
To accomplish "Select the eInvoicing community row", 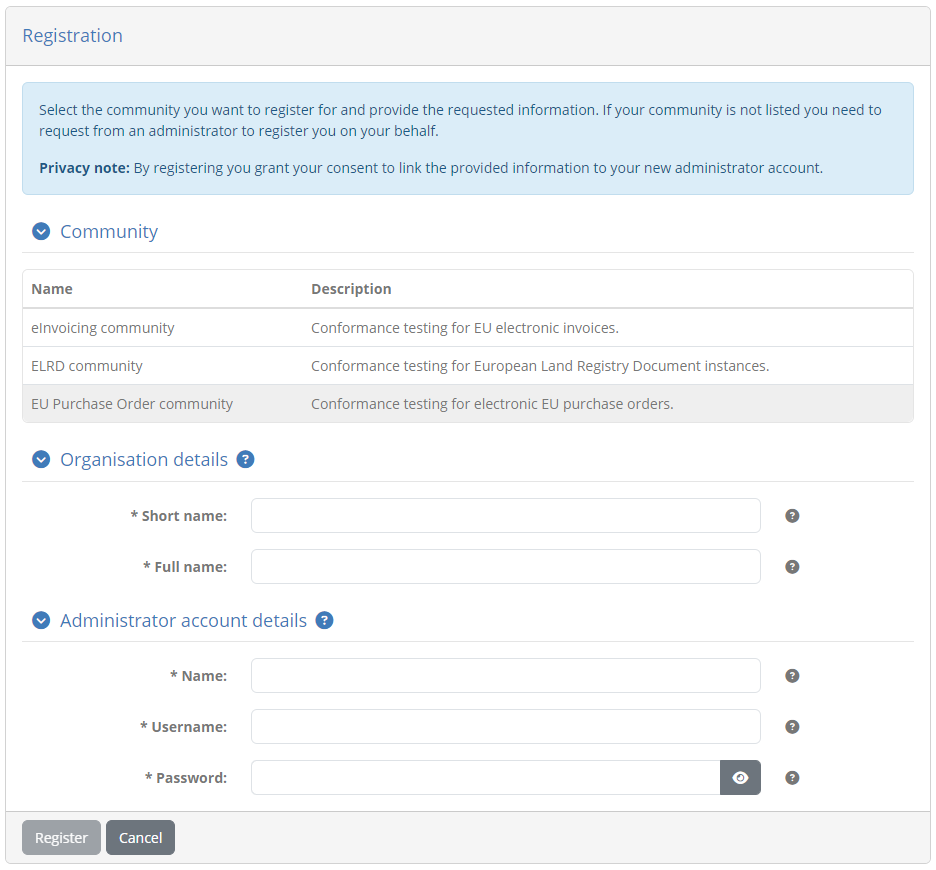I will point(468,328).
